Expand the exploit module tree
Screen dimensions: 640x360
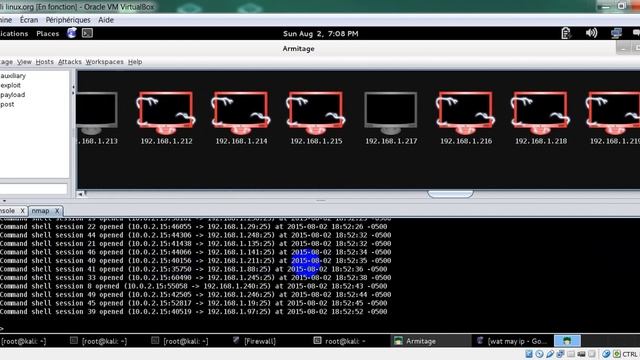10,85
